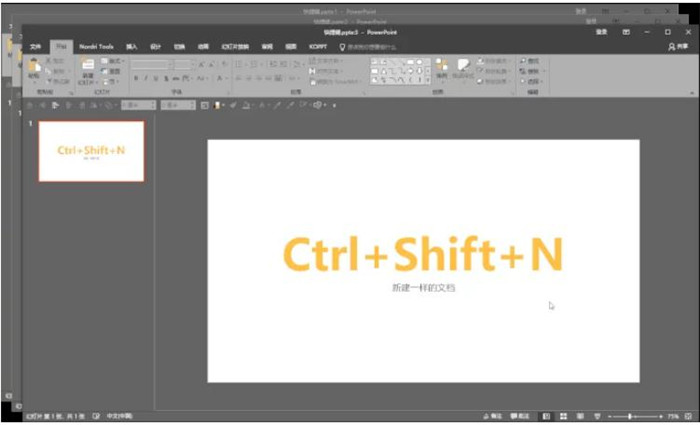This screenshot has height=425, width=700.
Task: Click the Format Painter button
Action: coord(58,81)
